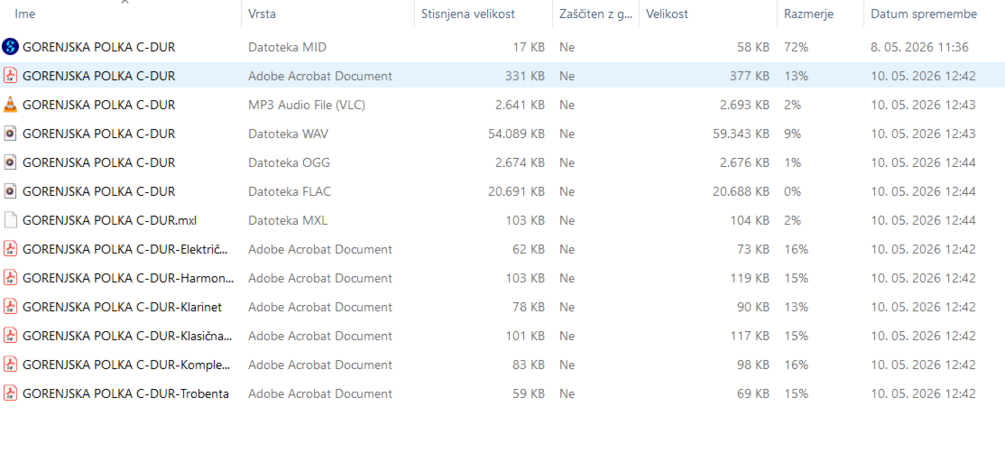Click the Trobenta PDF icon

coord(10,393)
